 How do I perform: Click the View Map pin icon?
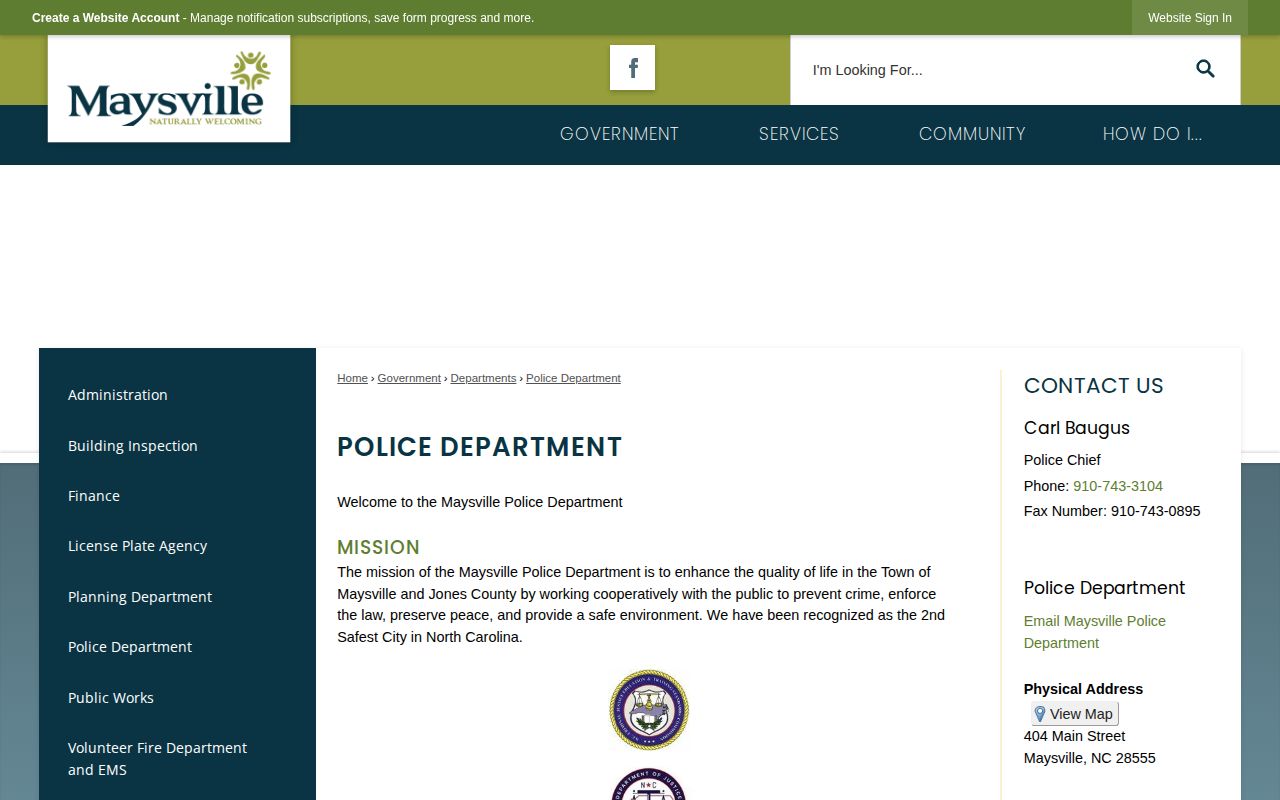click(1040, 714)
